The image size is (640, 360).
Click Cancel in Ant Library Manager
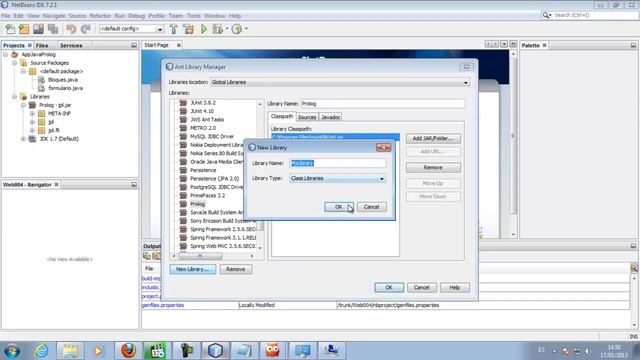coord(422,288)
